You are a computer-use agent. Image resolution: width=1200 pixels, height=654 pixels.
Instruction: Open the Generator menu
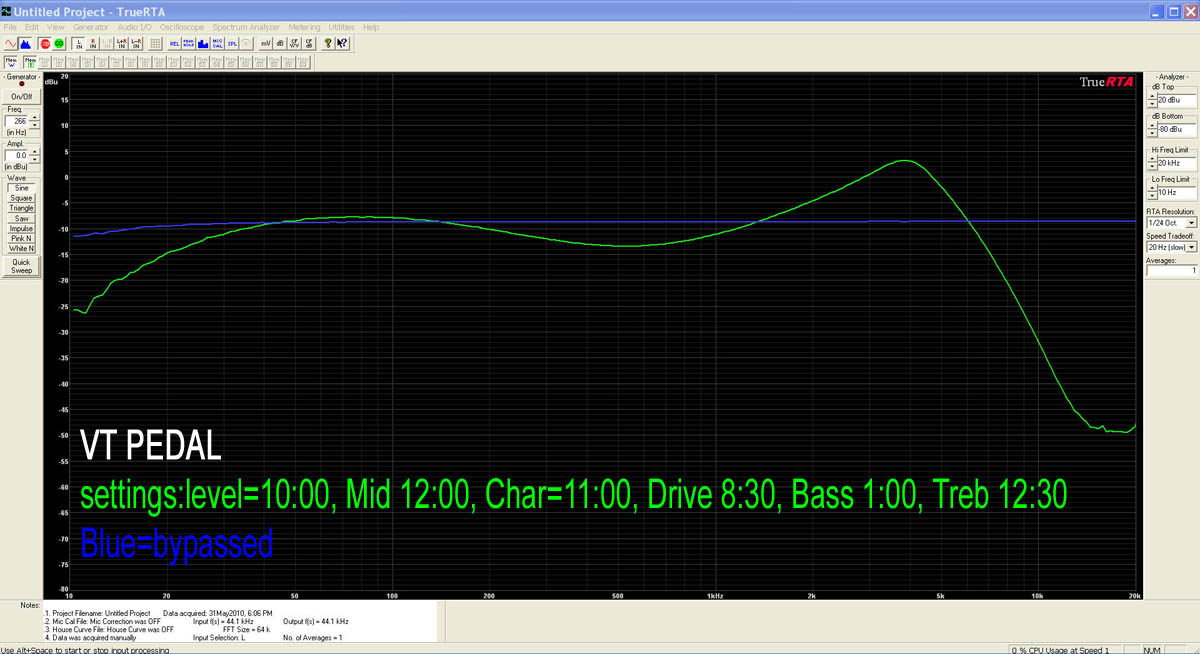[x=91, y=27]
